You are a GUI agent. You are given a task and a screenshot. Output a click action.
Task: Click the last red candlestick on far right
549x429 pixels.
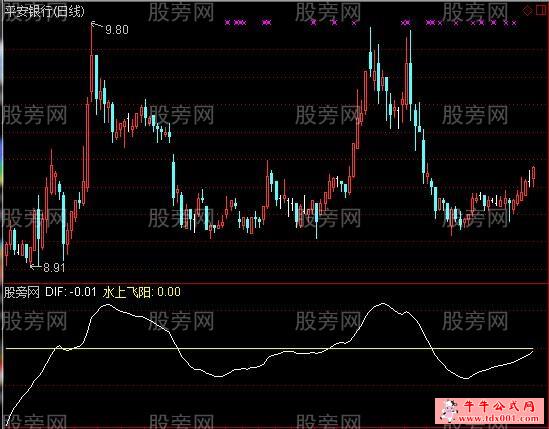tap(534, 176)
